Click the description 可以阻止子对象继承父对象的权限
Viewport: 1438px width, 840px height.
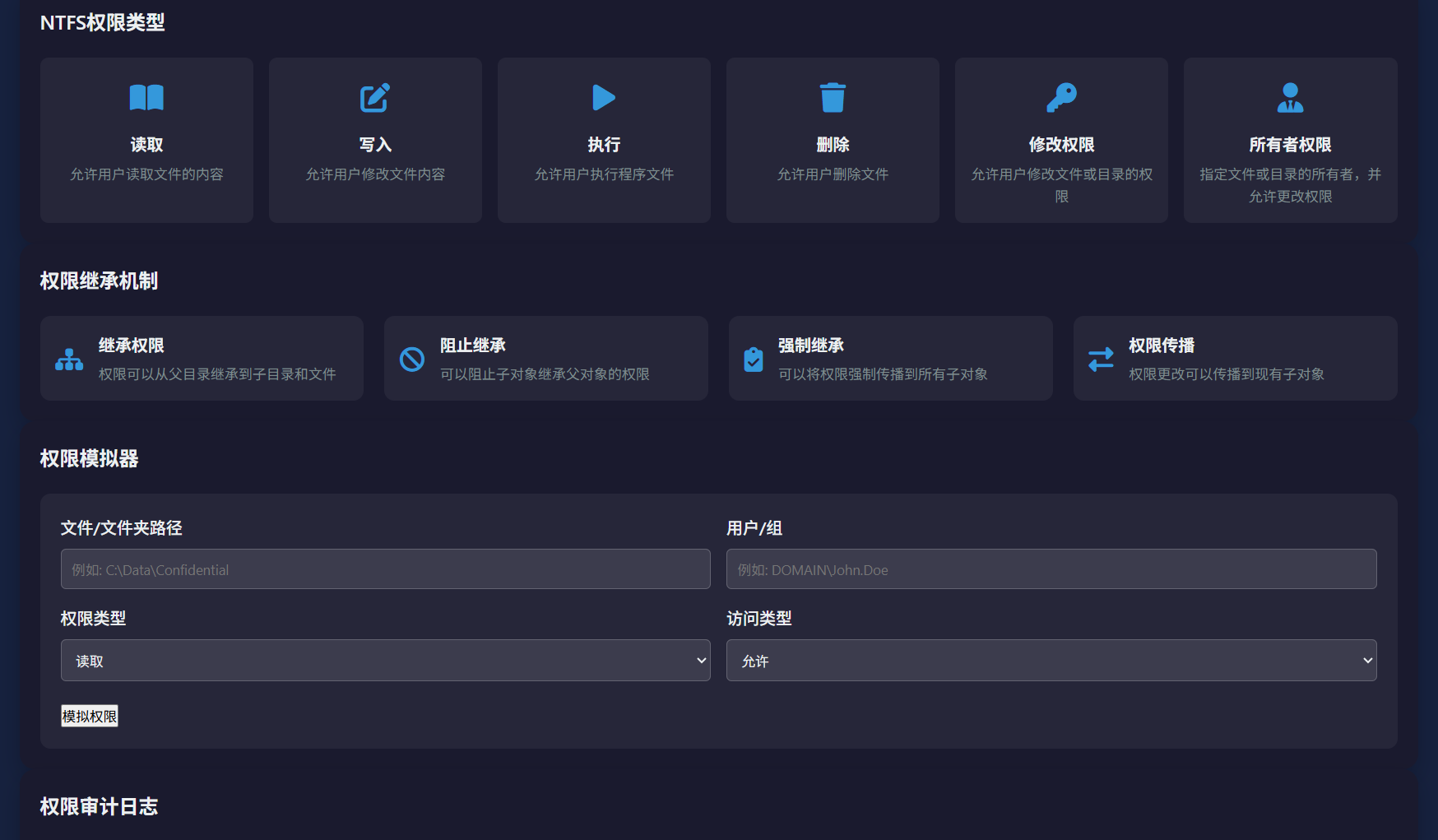pos(545,374)
